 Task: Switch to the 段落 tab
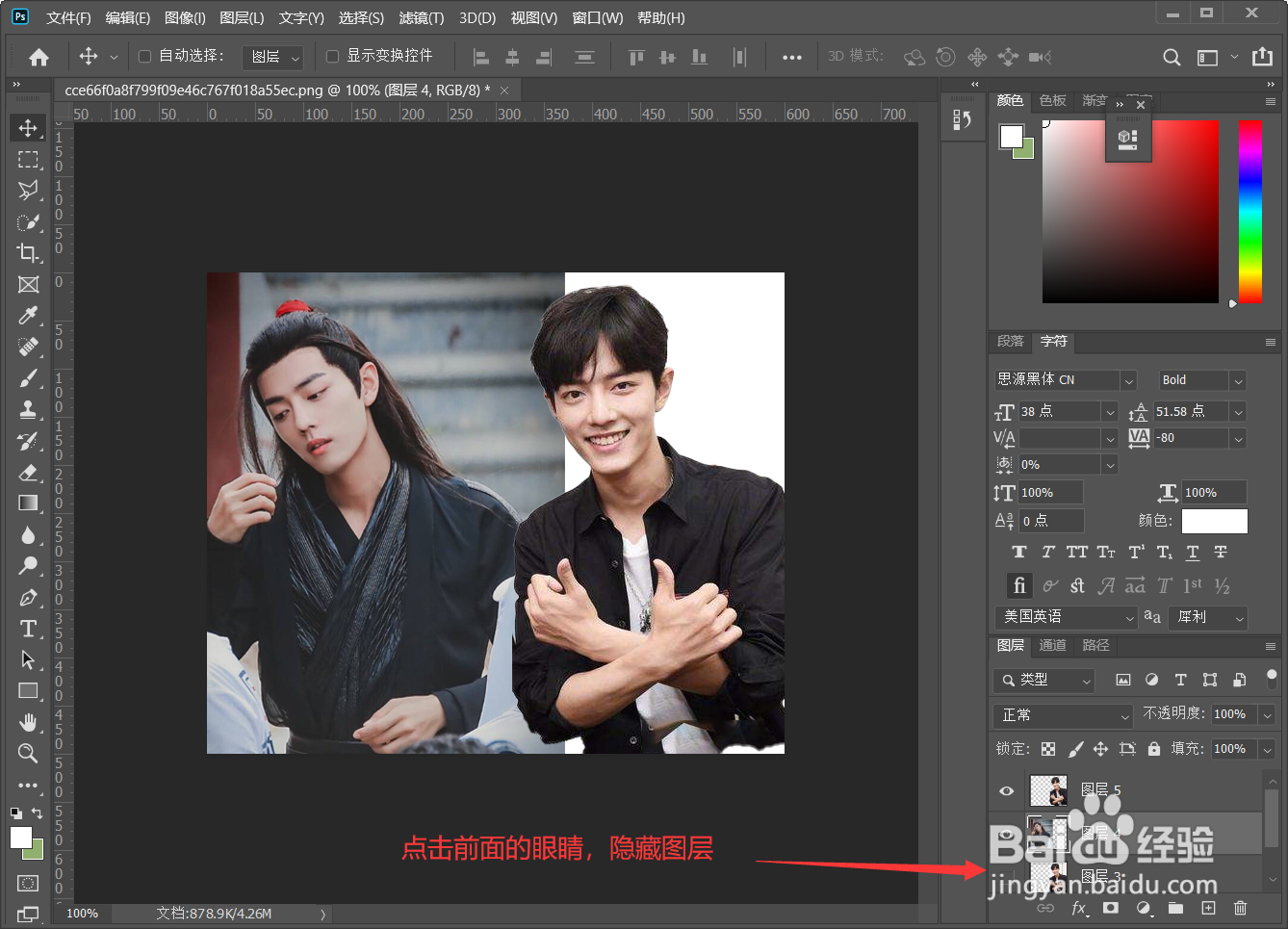(x=1010, y=341)
